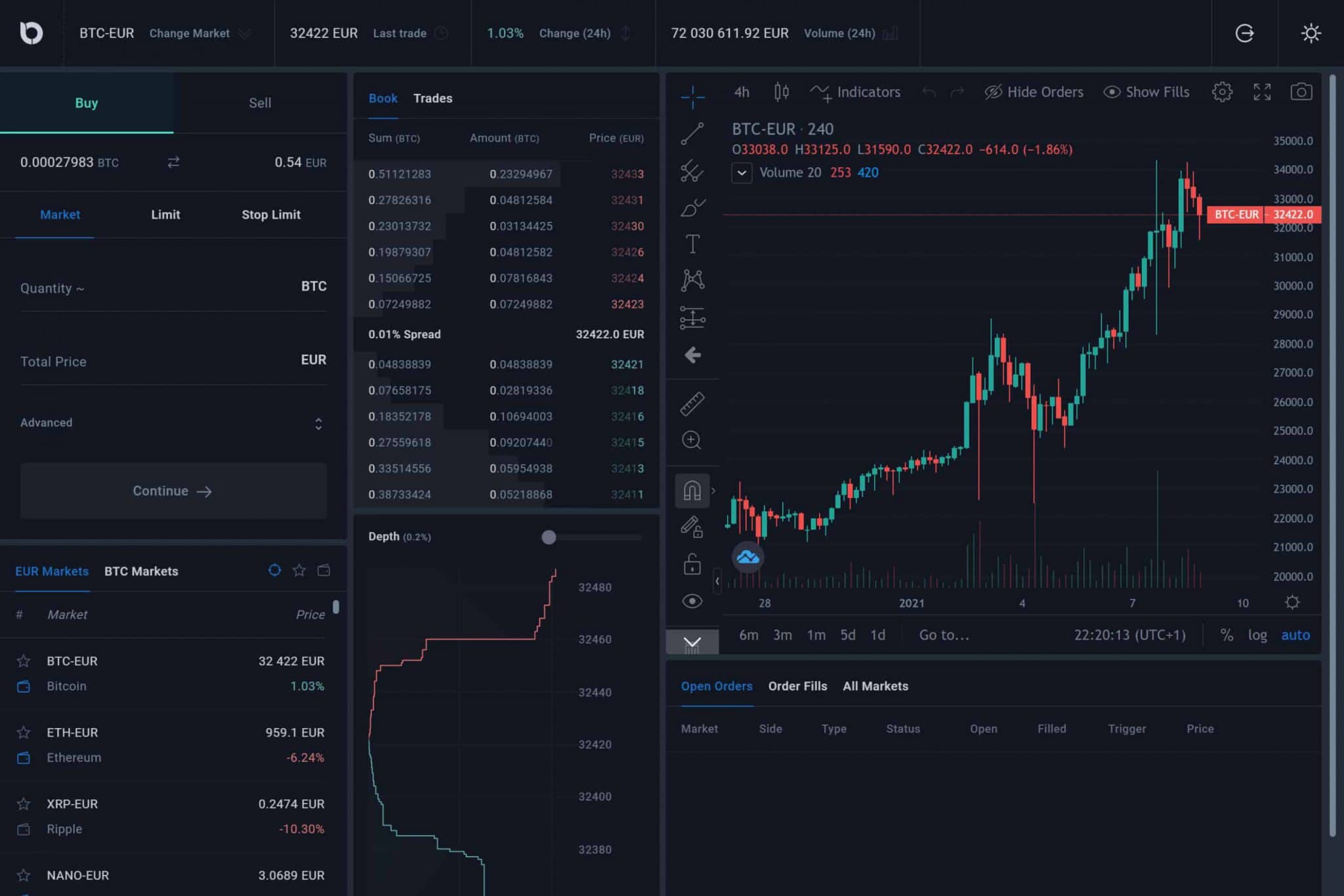Hide drawings using the eye icon
This screenshot has width=1344, height=896.
coord(692,600)
